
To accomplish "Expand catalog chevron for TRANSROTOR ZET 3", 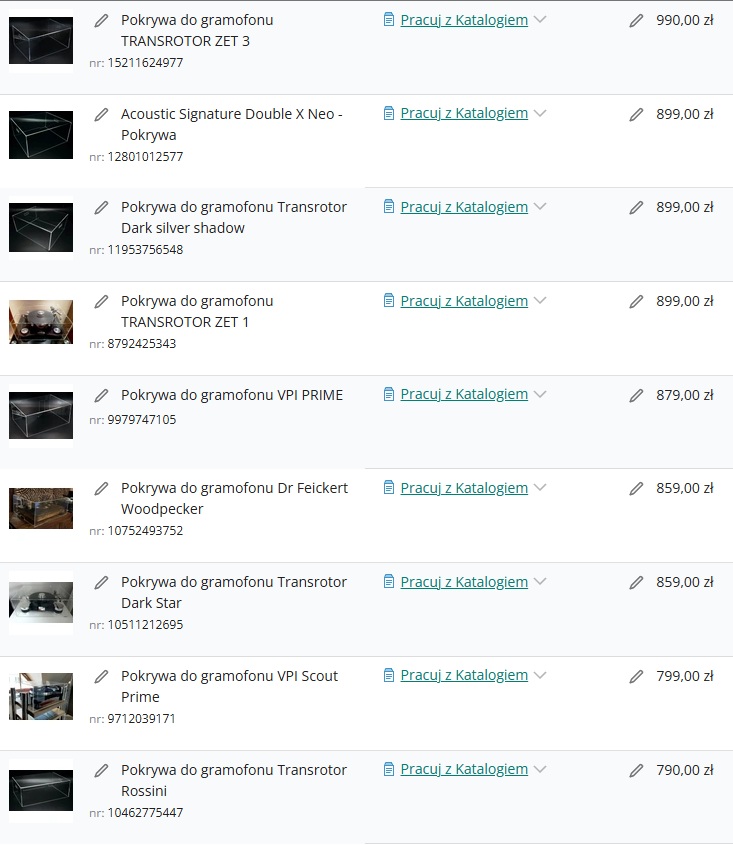I will (540, 20).
